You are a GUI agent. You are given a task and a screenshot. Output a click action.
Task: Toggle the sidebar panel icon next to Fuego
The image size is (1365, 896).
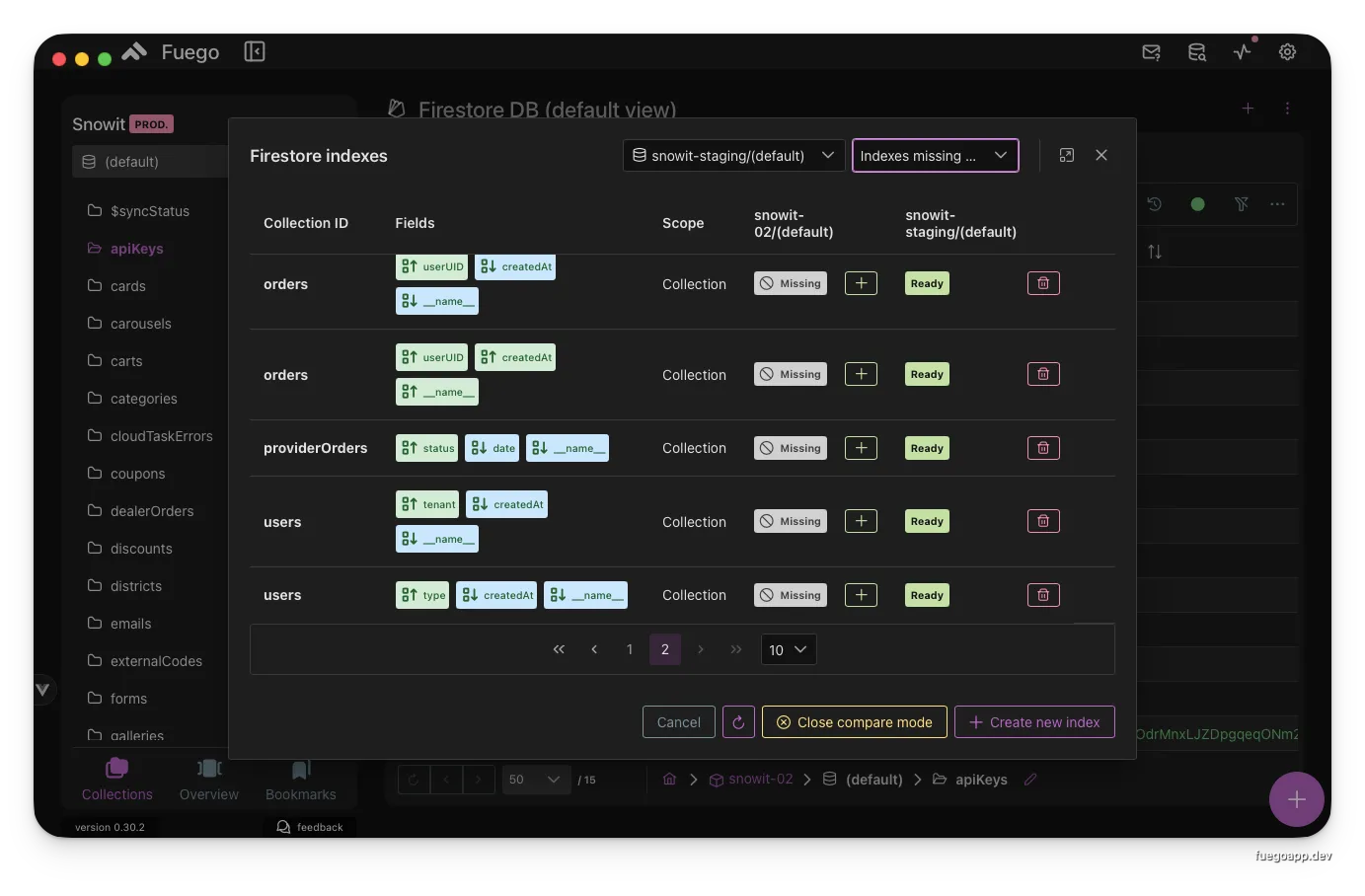pyautogui.click(x=255, y=51)
